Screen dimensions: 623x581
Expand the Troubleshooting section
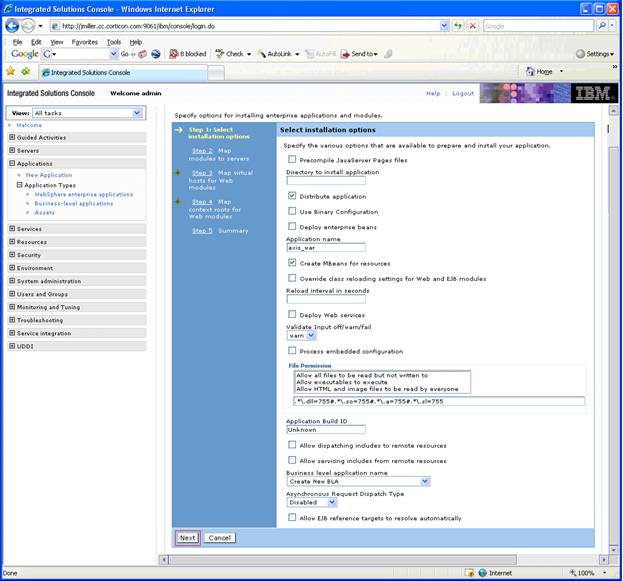12,320
